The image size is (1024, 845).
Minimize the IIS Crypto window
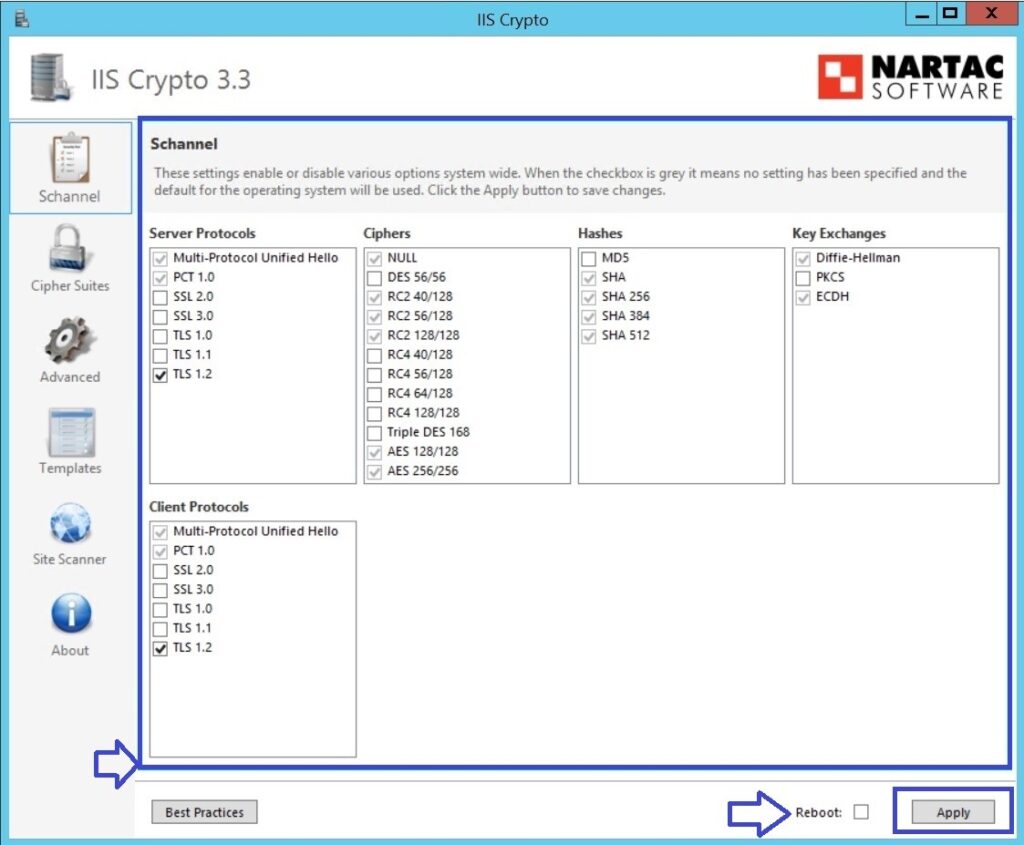tap(921, 14)
